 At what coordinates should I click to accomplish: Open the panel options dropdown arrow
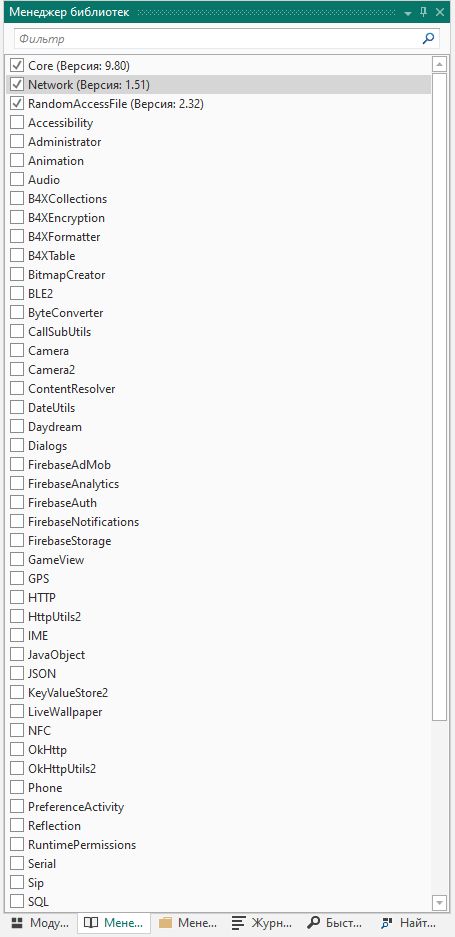point(408,13)
